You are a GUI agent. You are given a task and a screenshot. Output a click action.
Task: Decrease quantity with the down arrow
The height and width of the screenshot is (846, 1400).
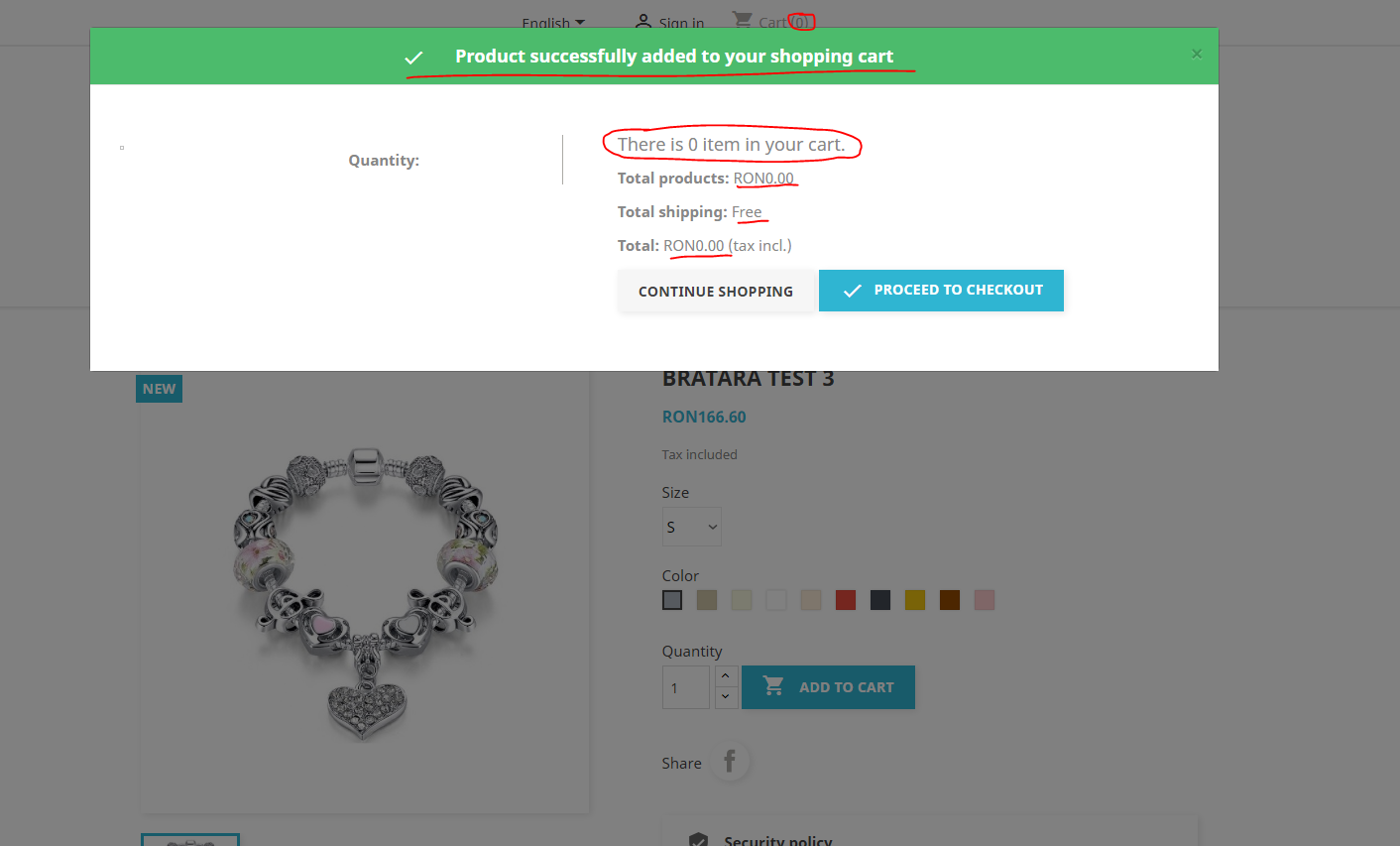coord(726,697)
